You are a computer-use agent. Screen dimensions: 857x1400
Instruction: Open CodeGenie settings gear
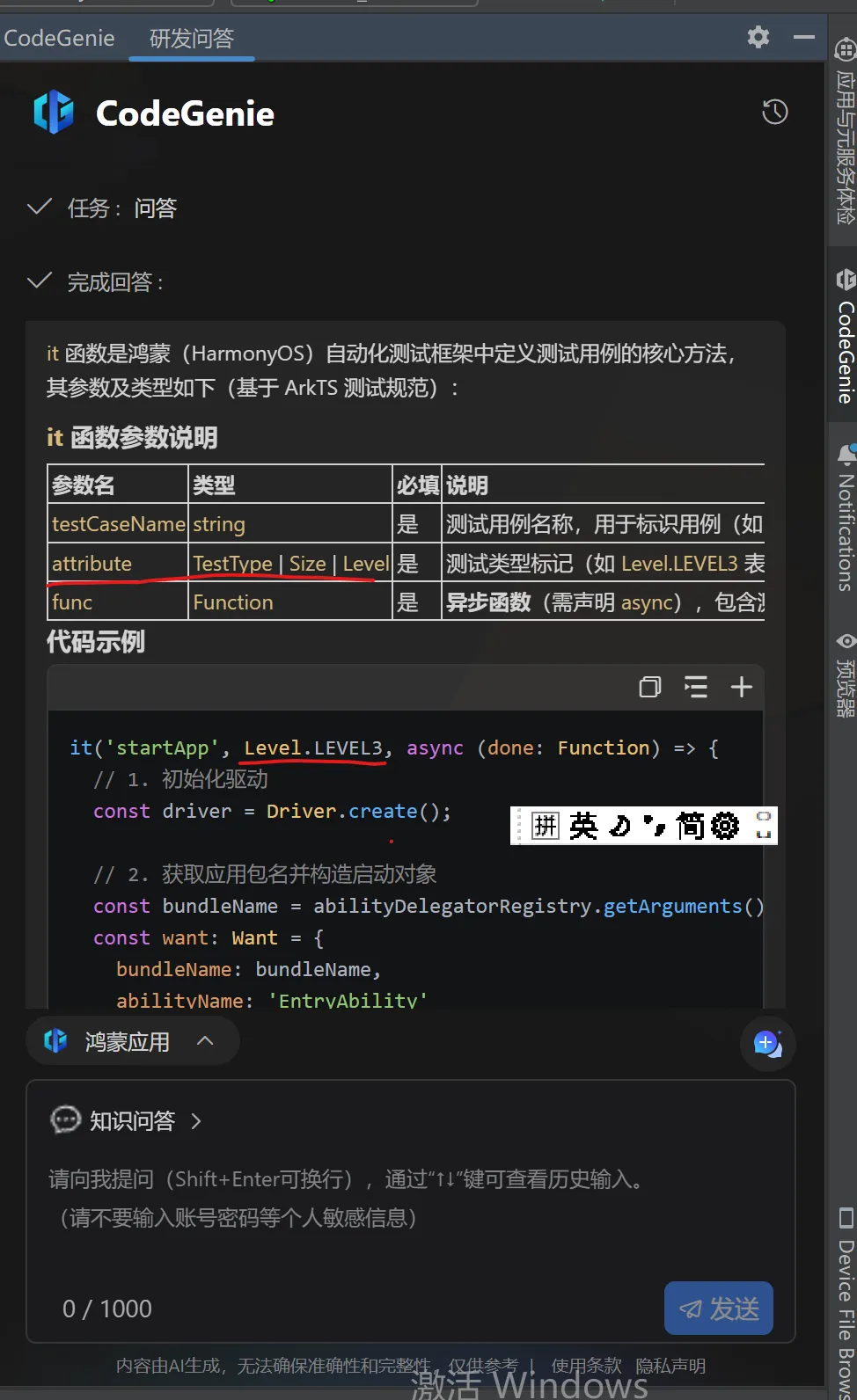758,37
